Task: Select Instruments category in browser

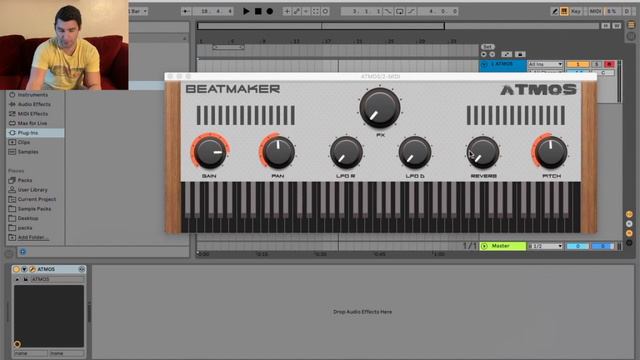Action: point(33,95)
